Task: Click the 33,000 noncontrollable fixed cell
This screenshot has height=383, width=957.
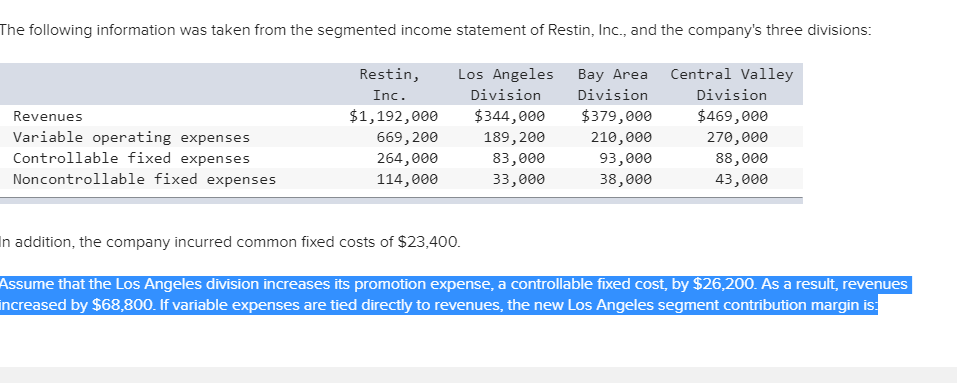Action: click(519, 179)
